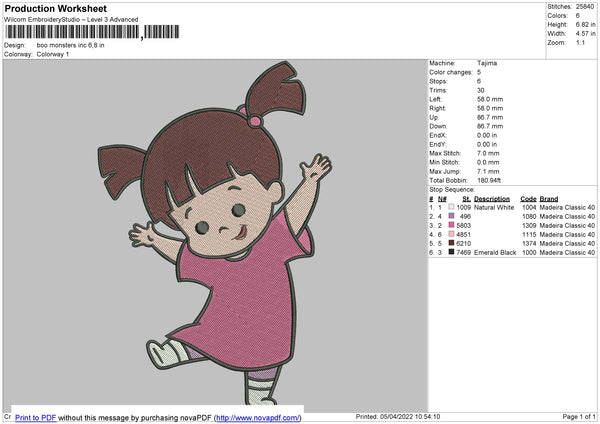Click the Height value 6.82 in

tap(585, 24)
